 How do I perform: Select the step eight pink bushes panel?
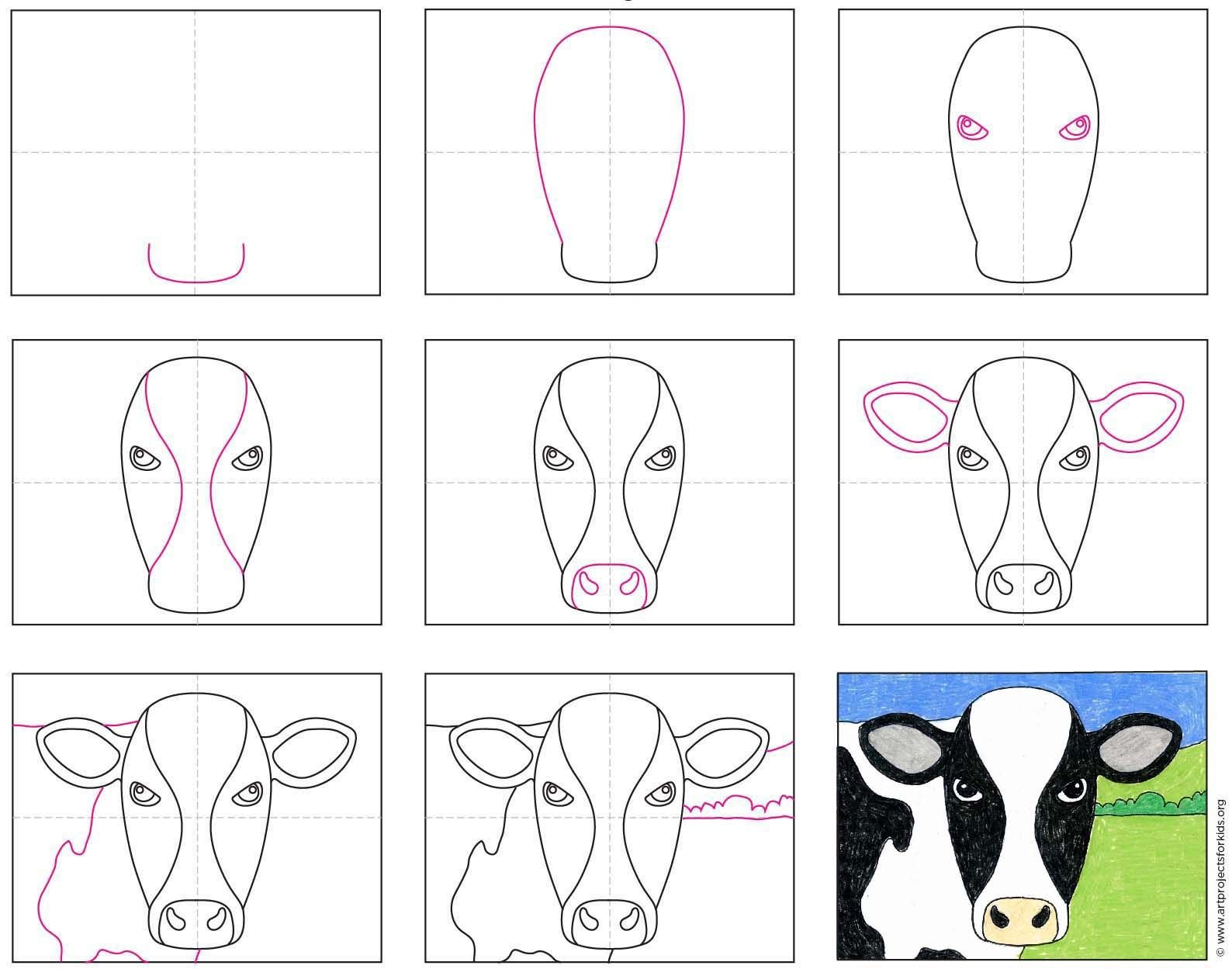coord(610,818)
